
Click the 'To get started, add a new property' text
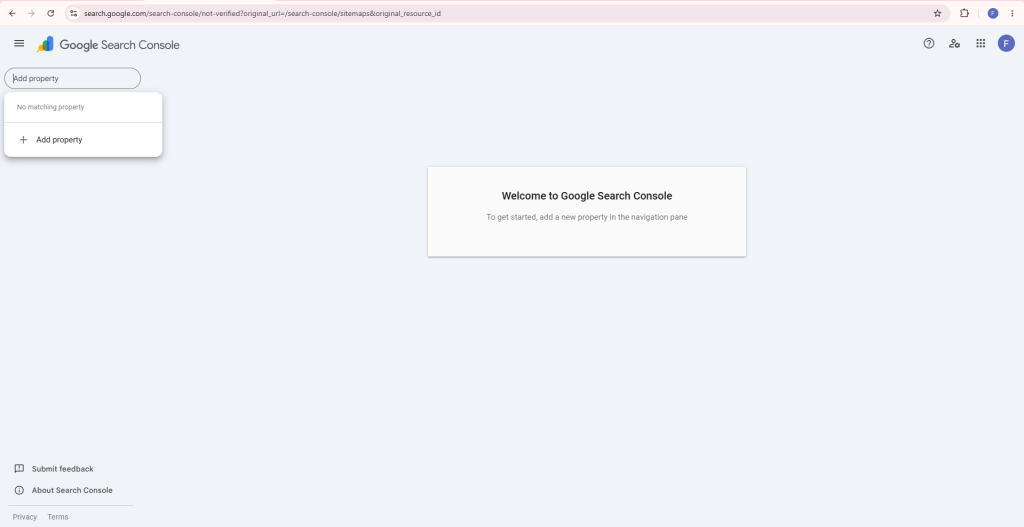pyautogui.click(x=586, y=217)
